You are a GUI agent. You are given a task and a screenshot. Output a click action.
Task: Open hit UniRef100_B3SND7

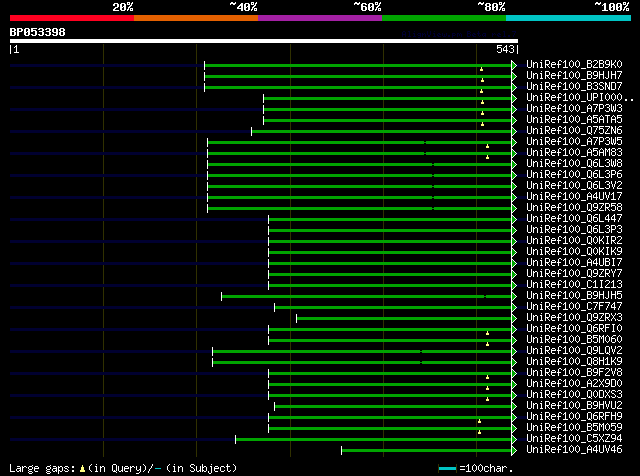574,87
